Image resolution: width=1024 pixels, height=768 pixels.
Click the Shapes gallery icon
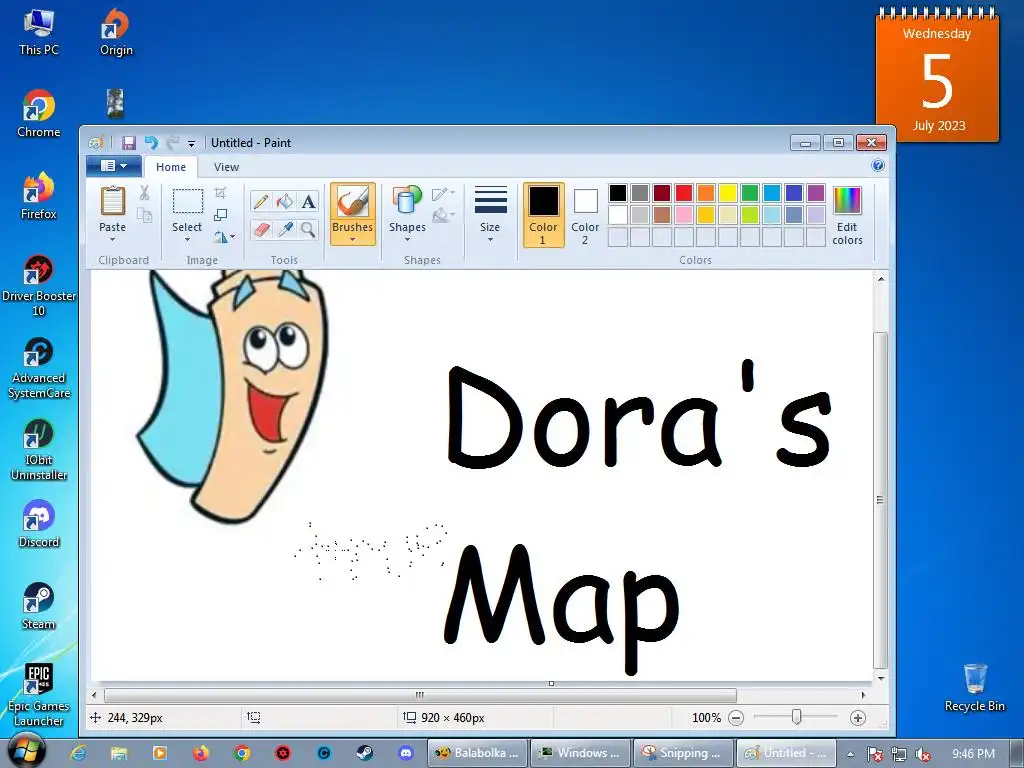coord(407,200)
